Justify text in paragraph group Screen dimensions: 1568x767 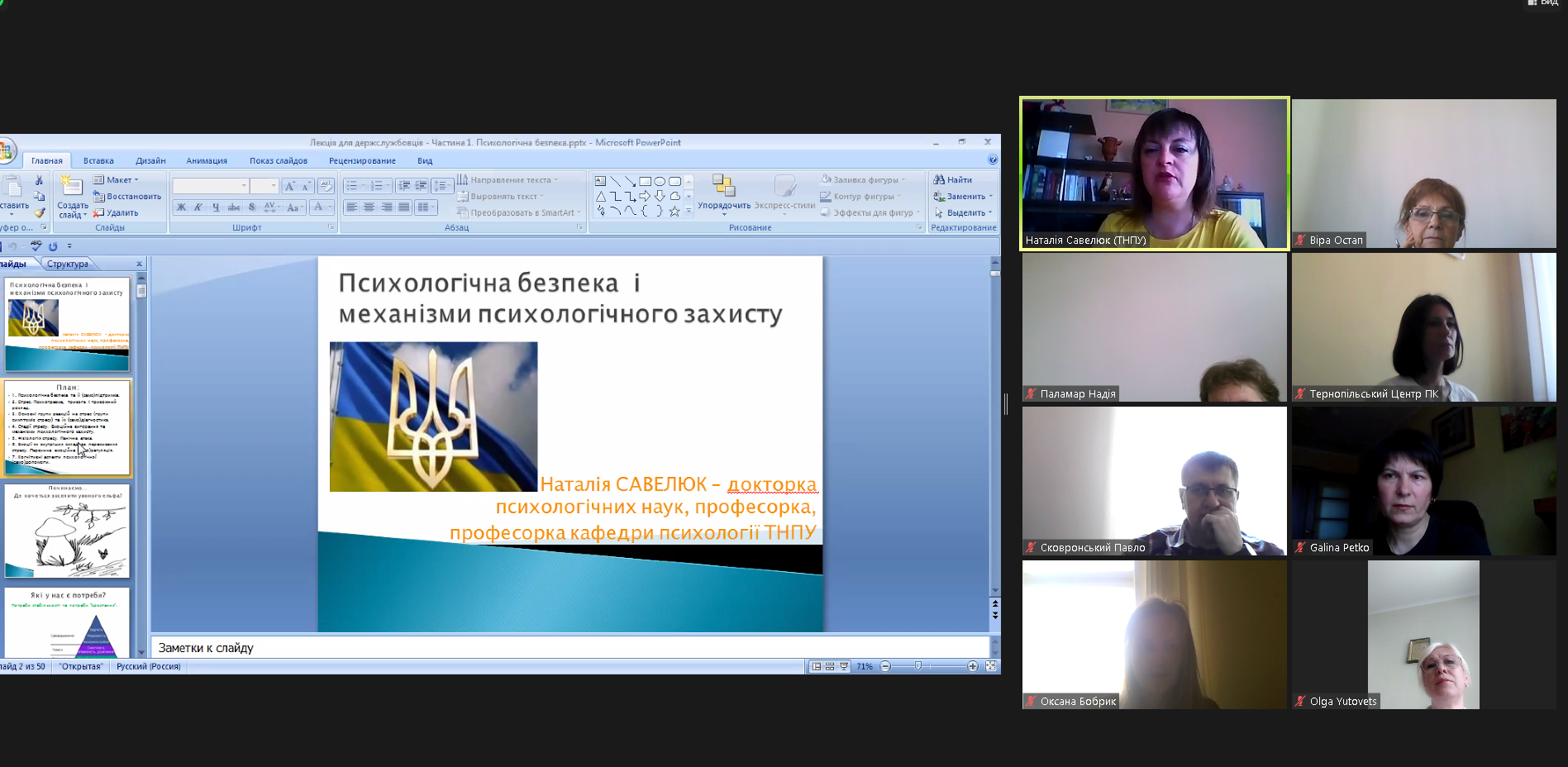[404, 207]
